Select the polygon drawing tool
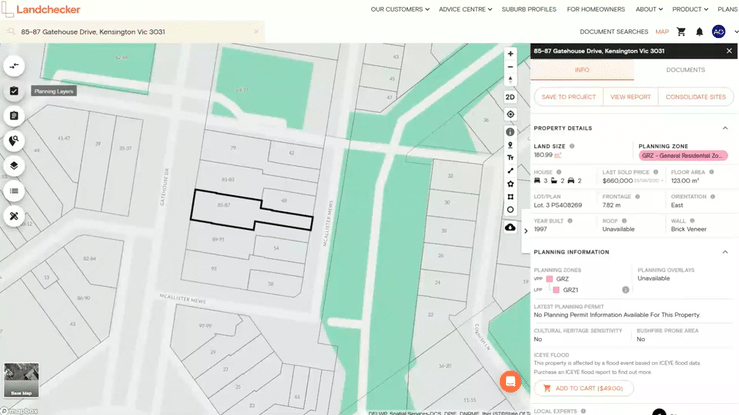The image size is (739, 415). click(x=510, y=184)
